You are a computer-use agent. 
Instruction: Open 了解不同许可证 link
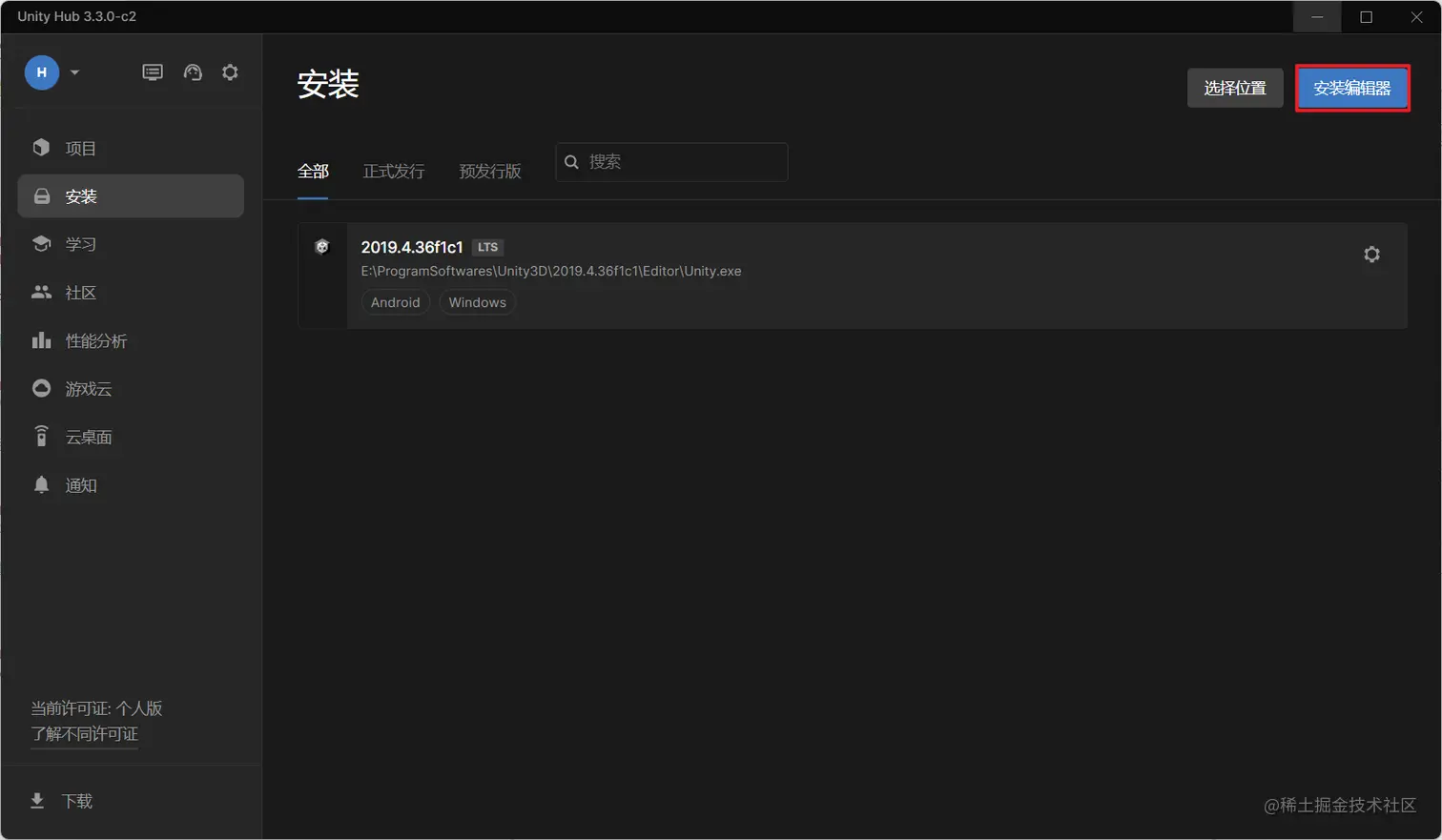coord(84,734)
